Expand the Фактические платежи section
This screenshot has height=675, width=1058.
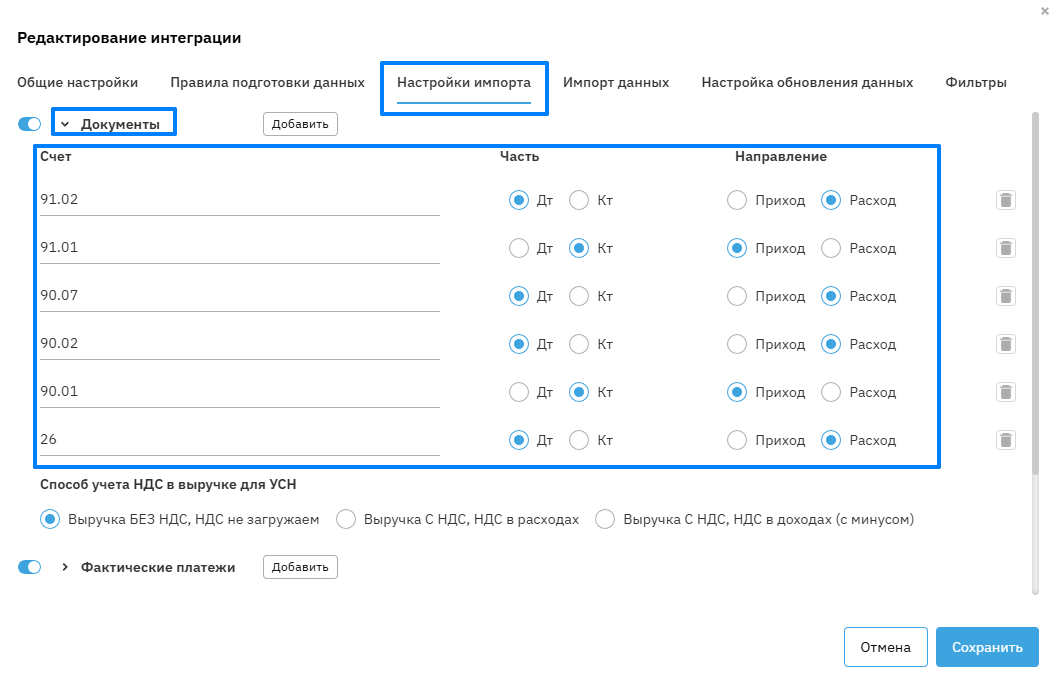(65, 567)
